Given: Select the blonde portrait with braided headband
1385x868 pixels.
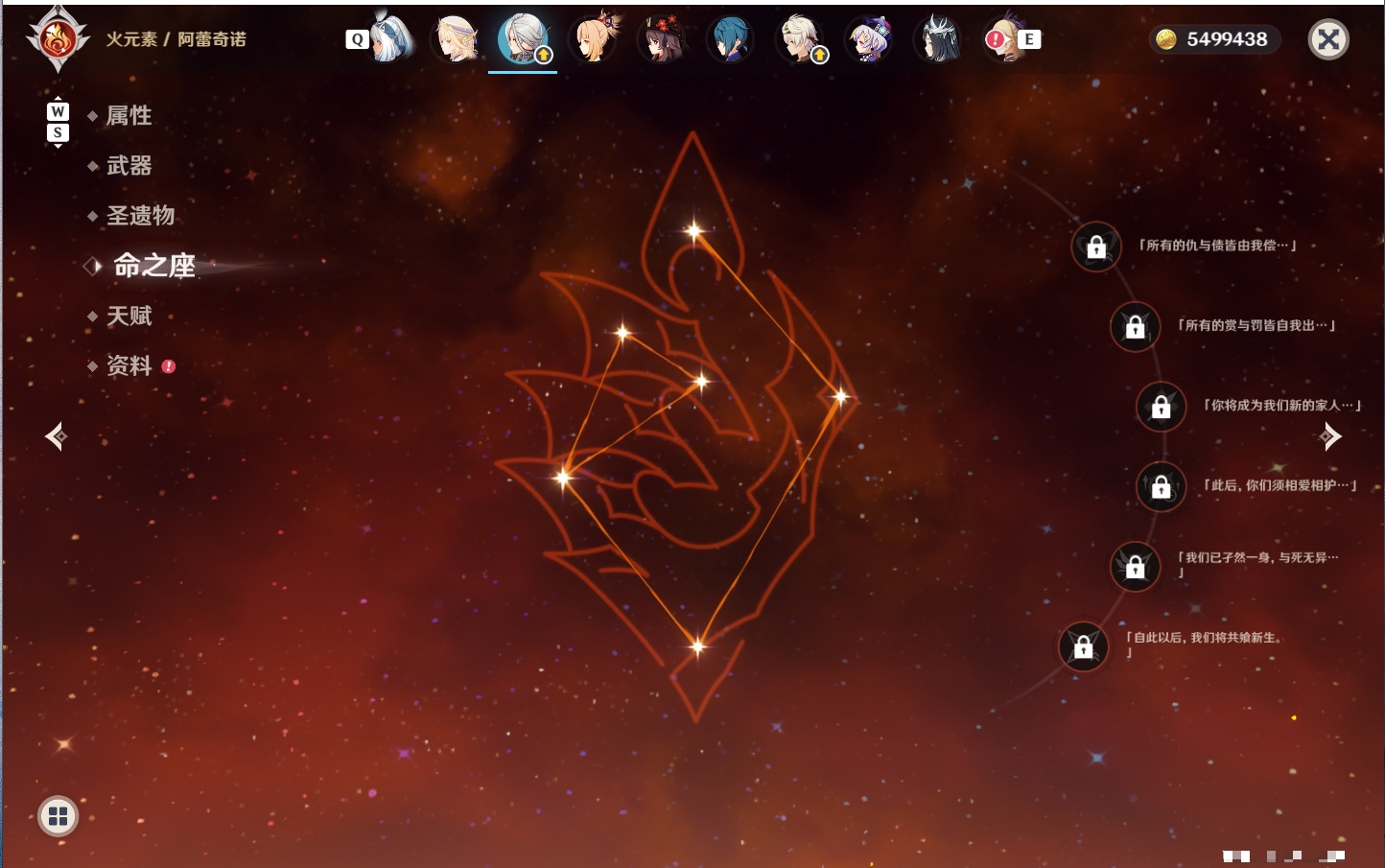Looking at the screenshot, I should point(456,39).
